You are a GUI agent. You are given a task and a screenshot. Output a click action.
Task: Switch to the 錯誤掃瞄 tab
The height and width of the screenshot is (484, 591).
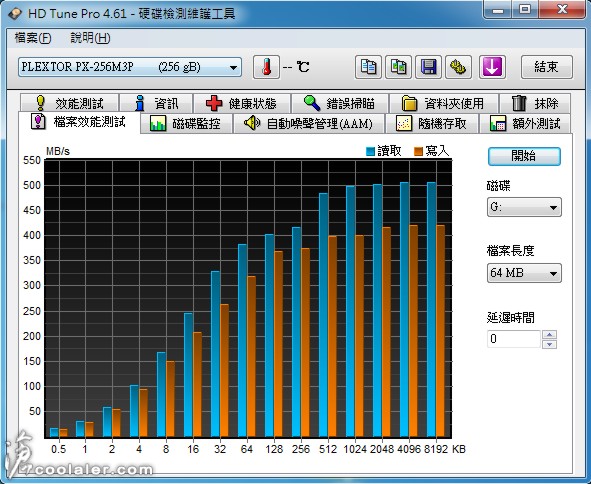coord(340,103)
